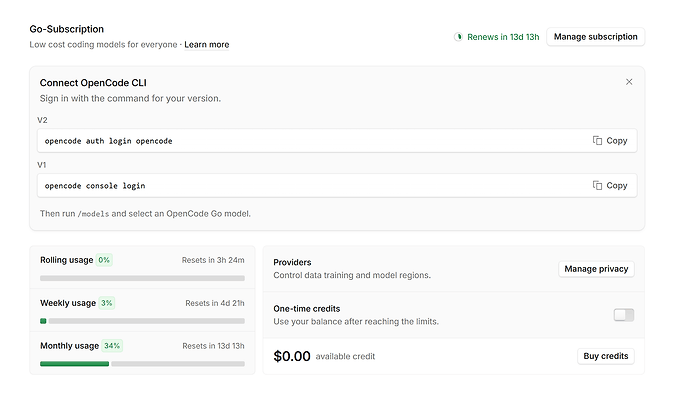Click the renewal clock icon beside Renews

tap(459, 37)
